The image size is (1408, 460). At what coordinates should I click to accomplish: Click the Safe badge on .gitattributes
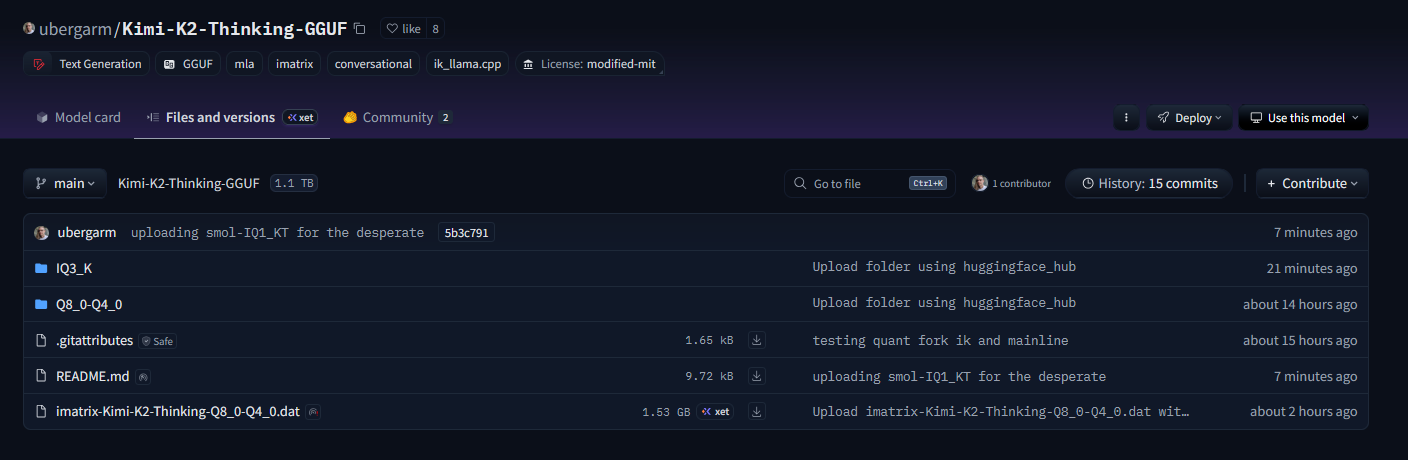point(158,341)
